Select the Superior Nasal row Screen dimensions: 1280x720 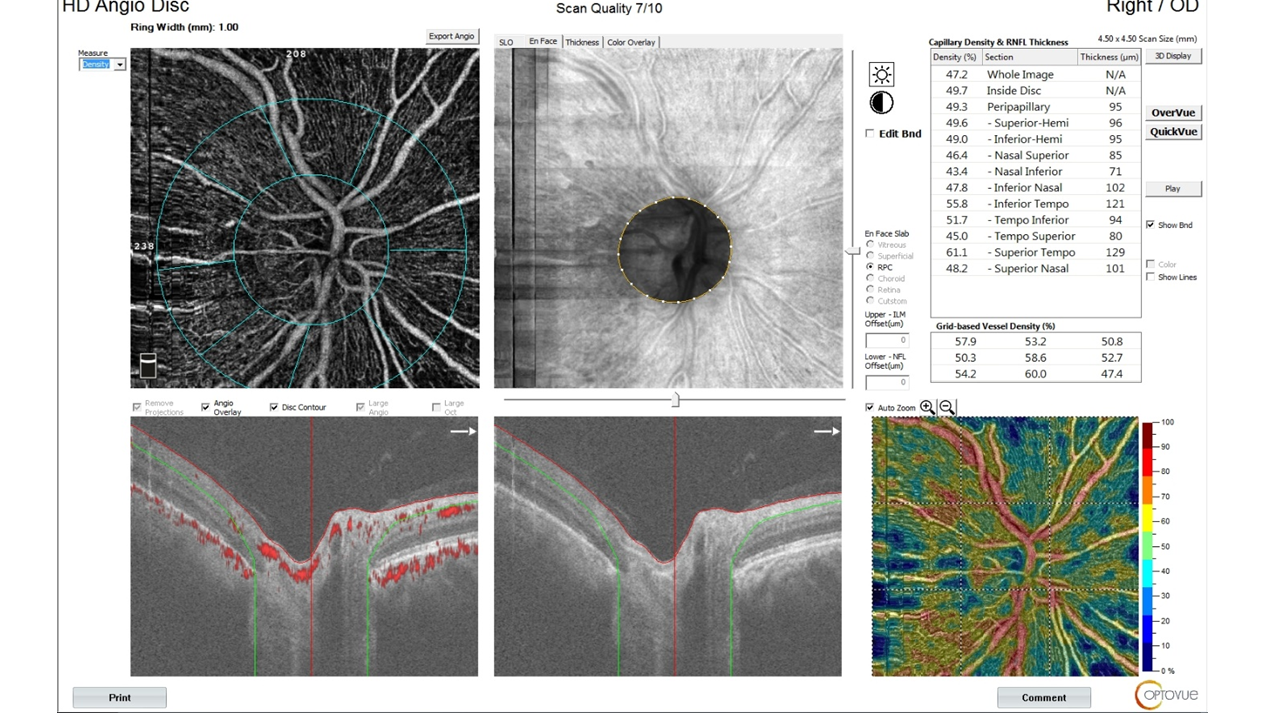pyautogui.click(x=1036, y=268)
